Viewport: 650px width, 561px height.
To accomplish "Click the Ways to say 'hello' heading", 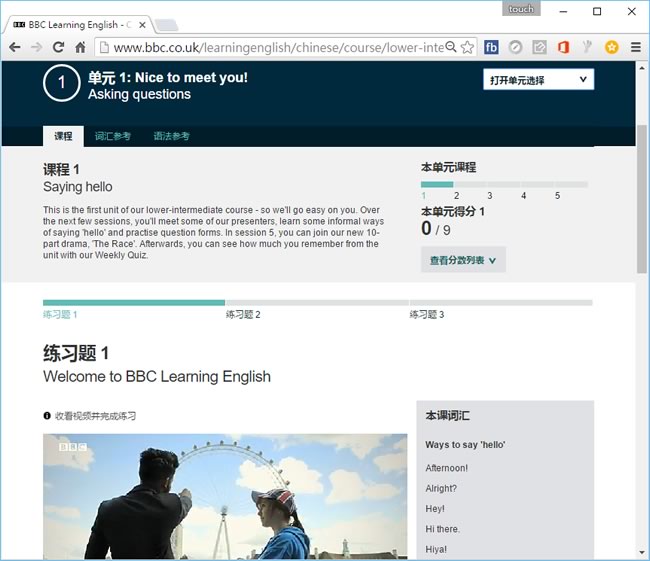I will click(x=465, y=444).
